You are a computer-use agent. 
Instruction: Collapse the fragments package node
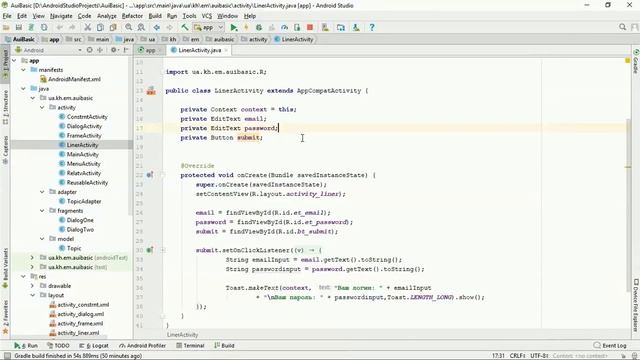42,211
